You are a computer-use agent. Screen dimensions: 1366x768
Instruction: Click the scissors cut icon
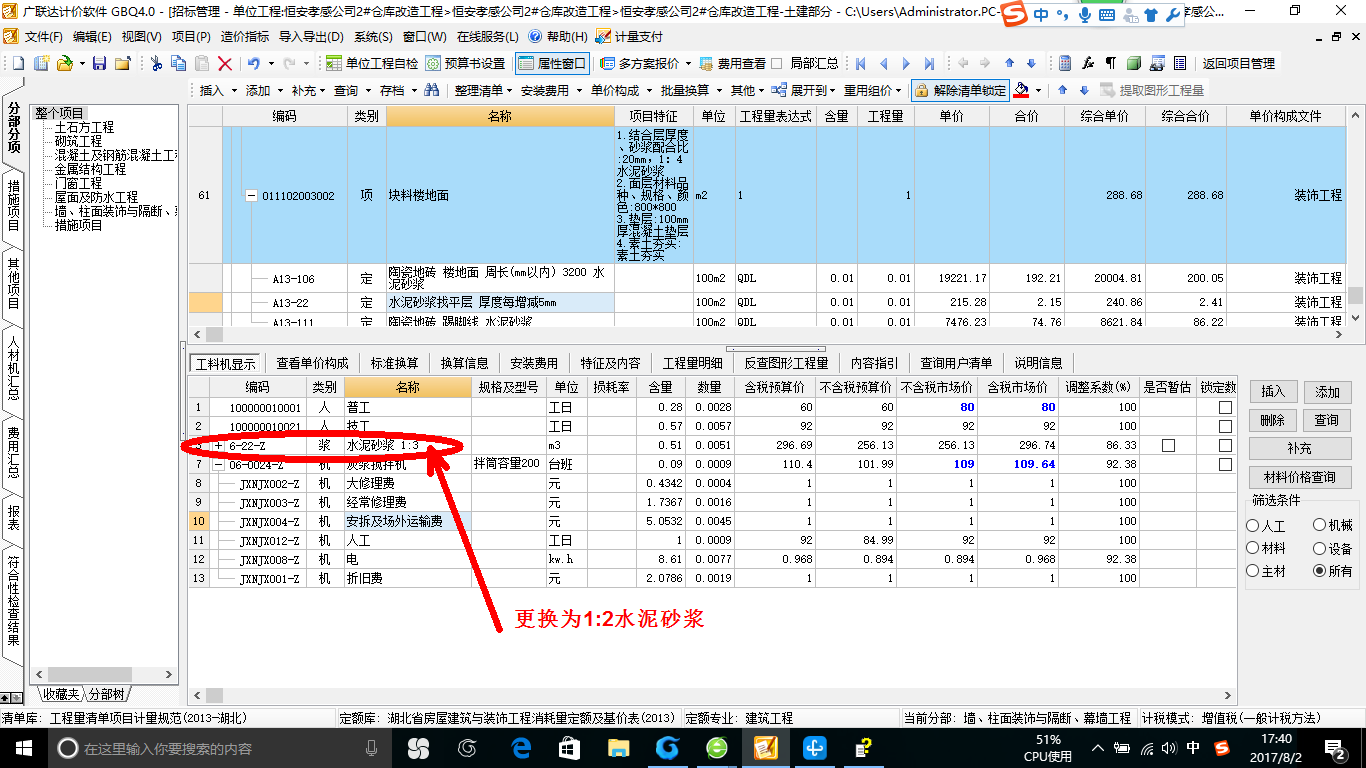click(156, 63)
